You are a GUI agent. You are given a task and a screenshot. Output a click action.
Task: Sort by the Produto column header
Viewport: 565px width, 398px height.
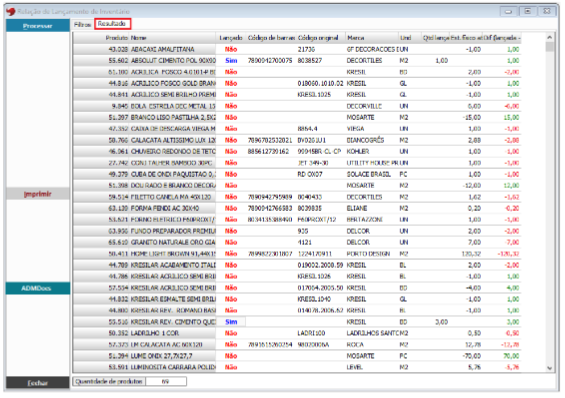click(101, 38)
